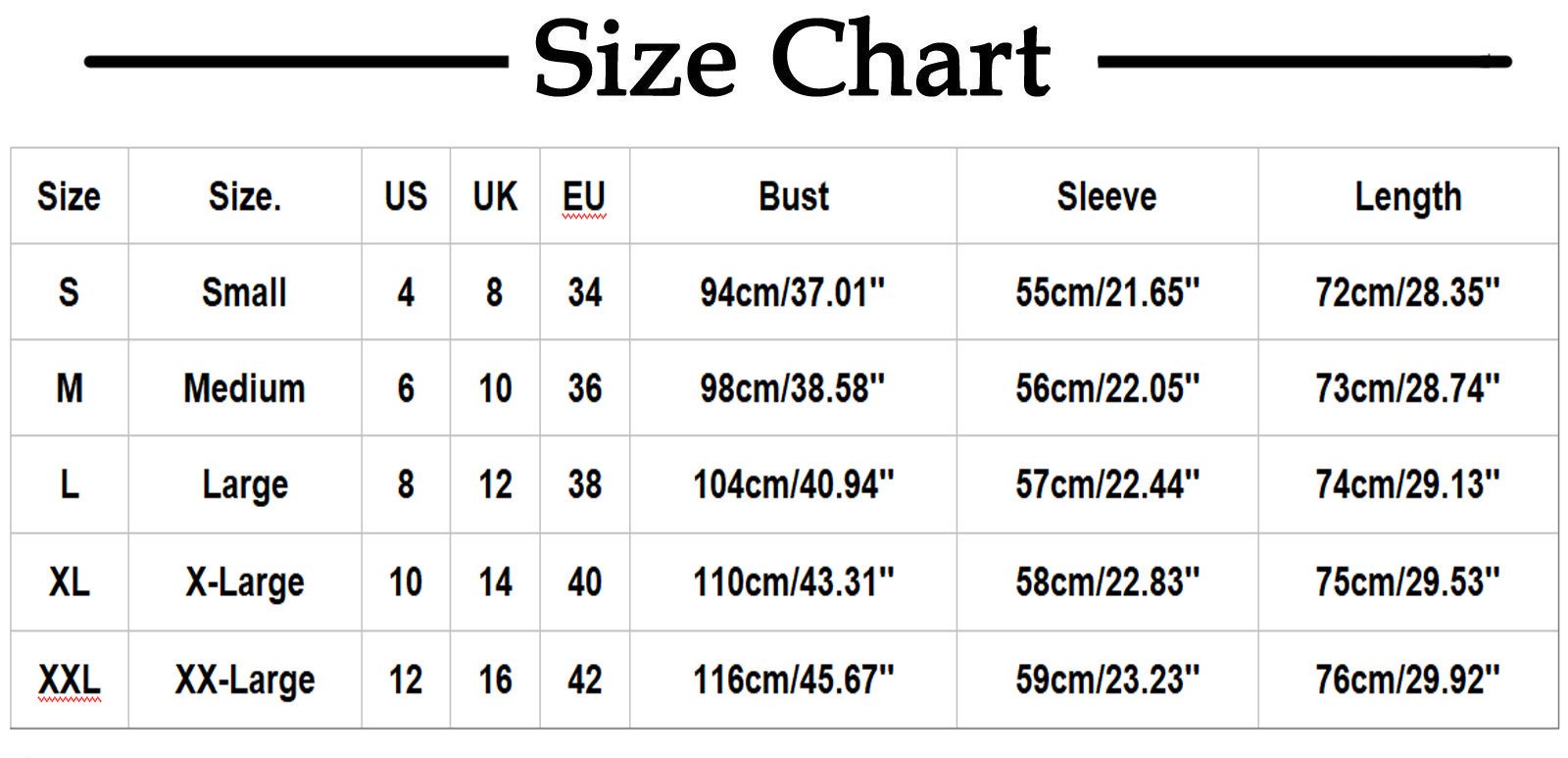Select the Sleeve column header
The width and height of the screenshot is (1568, 758).
pos(1106,197)
